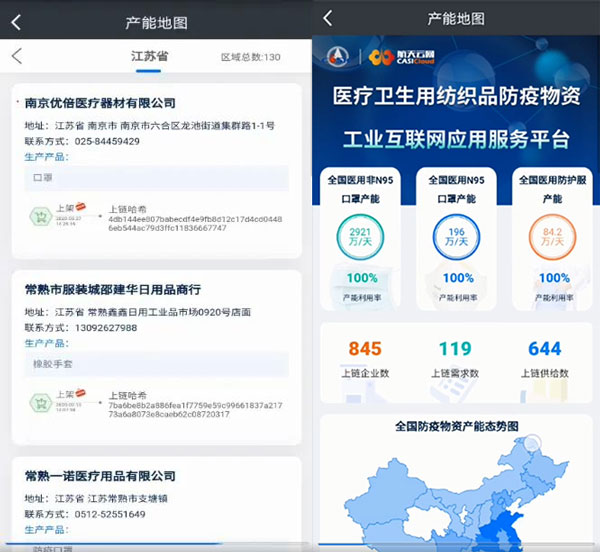Tap the 航天云网 CASICloud logo
The image size is (600, 552).
tap(398, 57)
